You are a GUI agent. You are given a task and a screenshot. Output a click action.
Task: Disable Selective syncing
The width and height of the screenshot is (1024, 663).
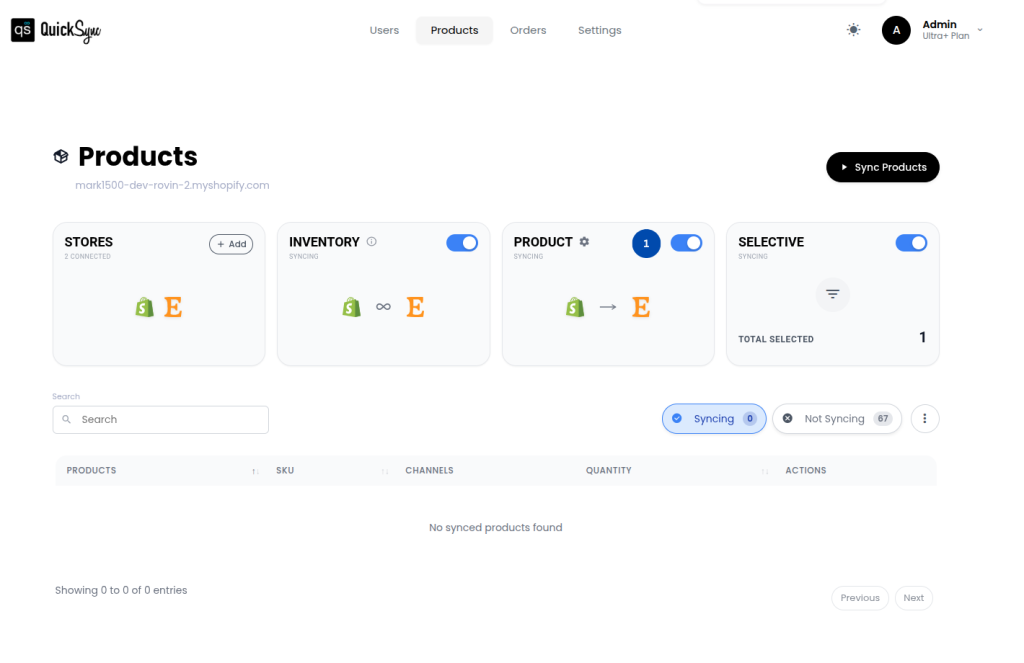911,242
